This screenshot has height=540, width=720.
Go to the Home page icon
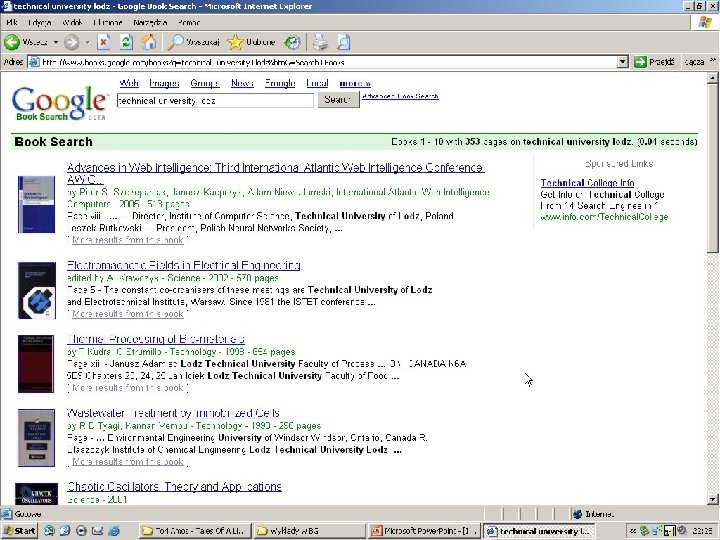tap(148, 42)
